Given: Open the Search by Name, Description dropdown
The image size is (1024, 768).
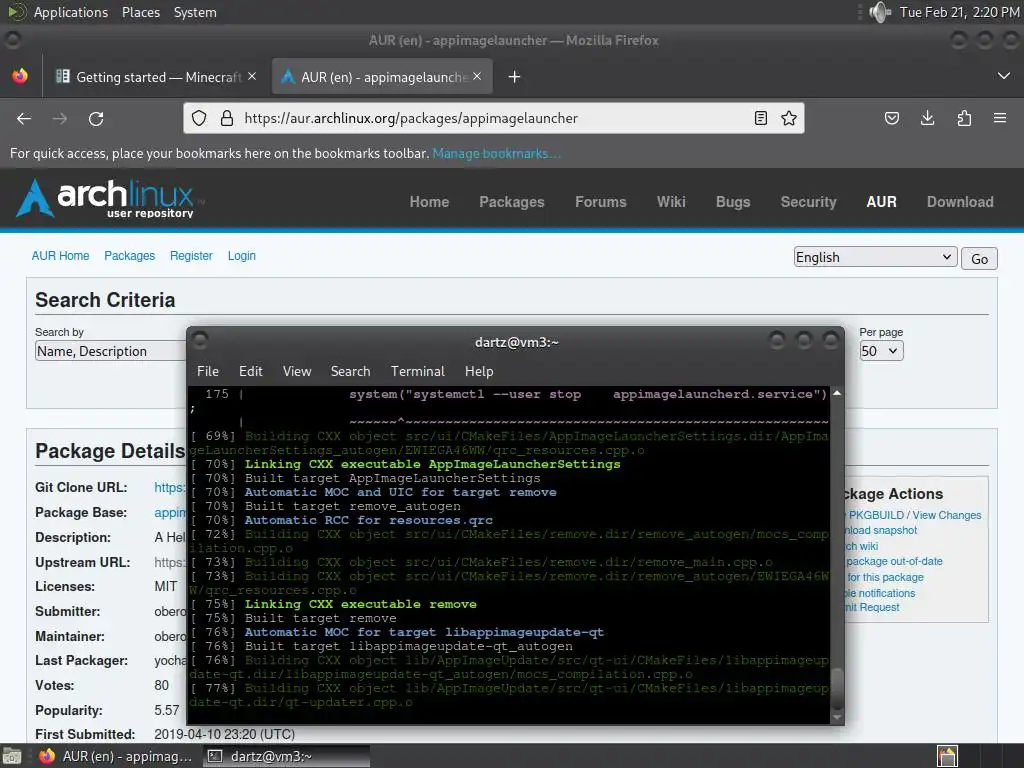Looking at the screenshot, I should (111, 351).
